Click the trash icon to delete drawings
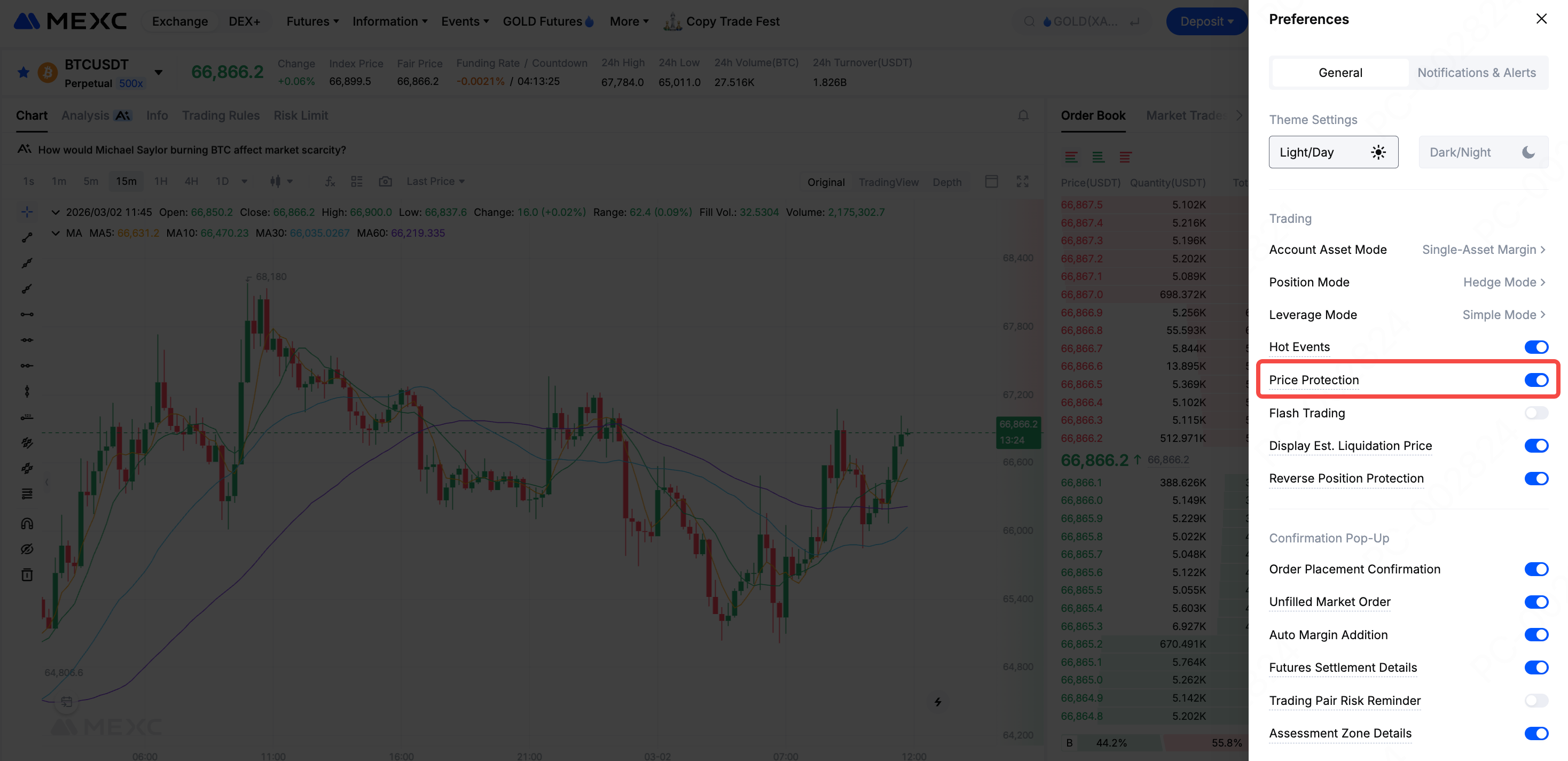 pyautogui.click(x=27, y=574)
